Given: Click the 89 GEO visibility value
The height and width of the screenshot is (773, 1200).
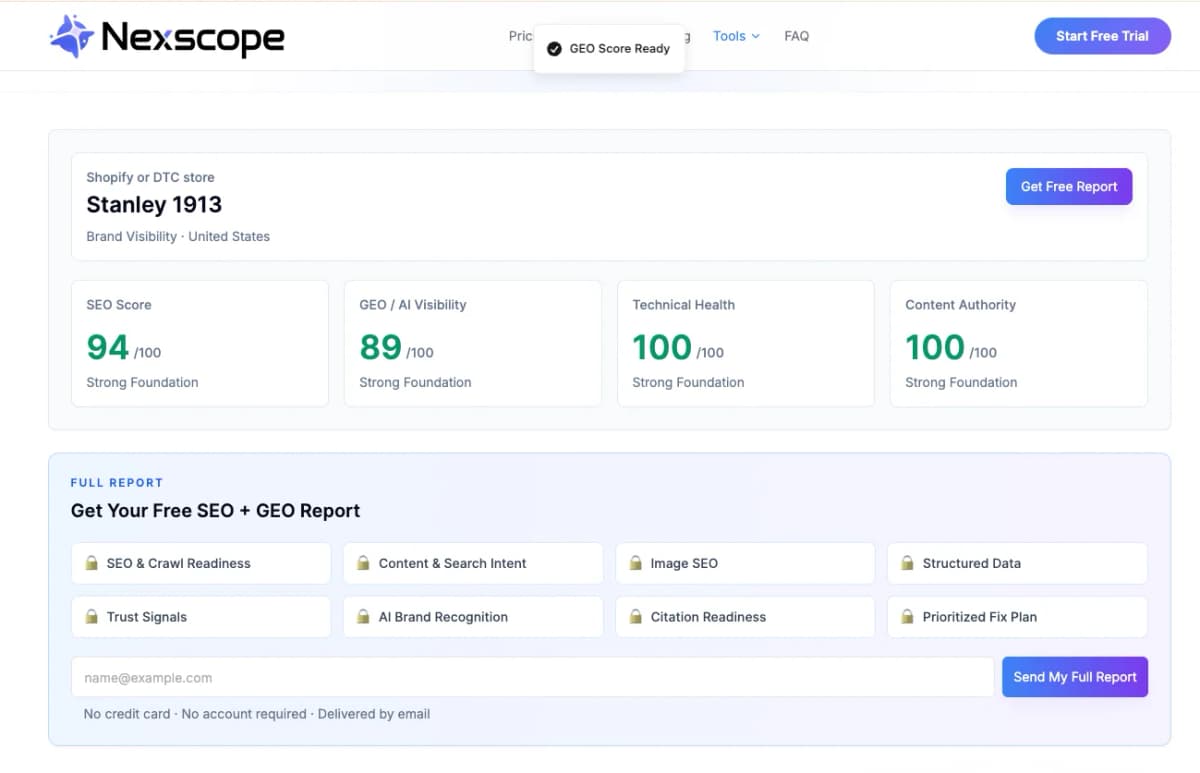Looking at the screenshot, I should click(381, 347).
